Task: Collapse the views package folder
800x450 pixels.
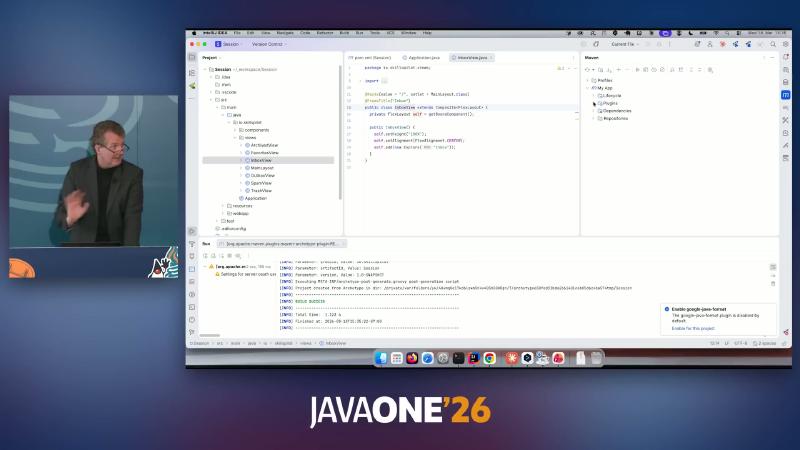Action: [235, 138]
